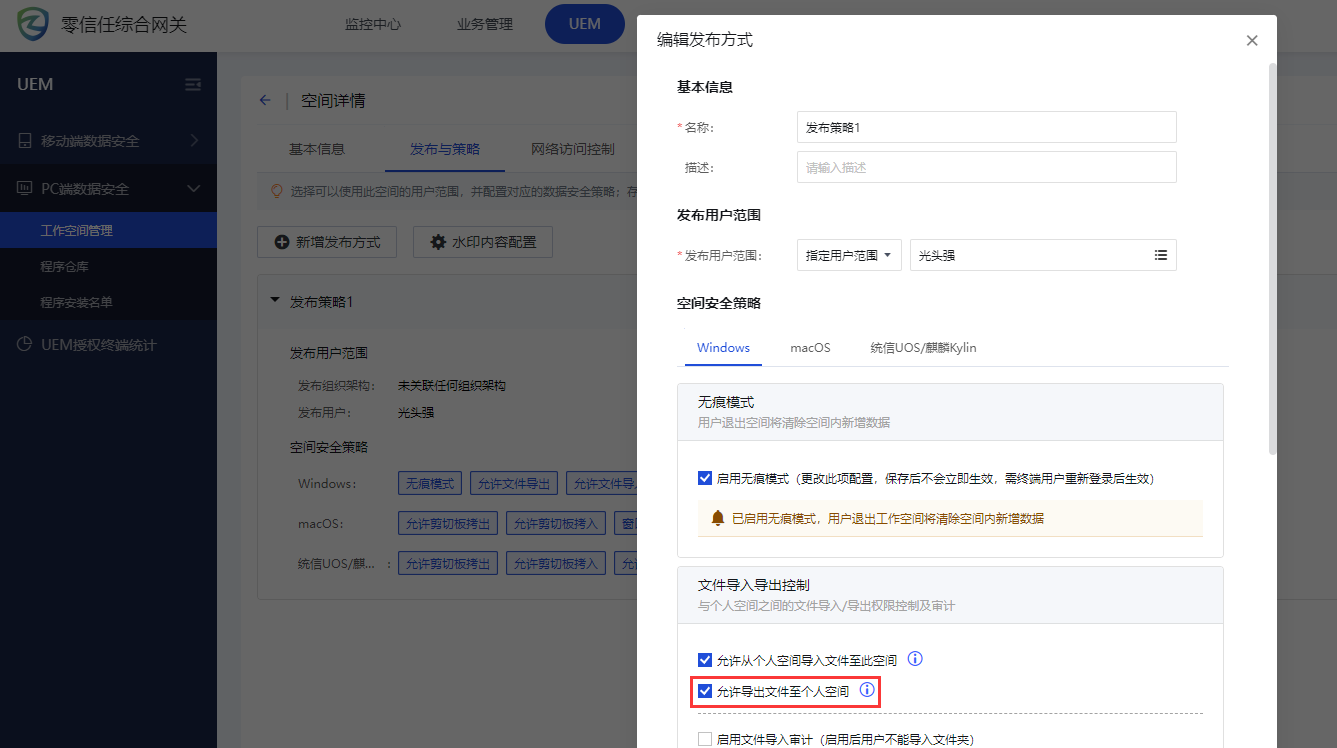Open user list icon in 光头强 field

(x=1160, y=255)
